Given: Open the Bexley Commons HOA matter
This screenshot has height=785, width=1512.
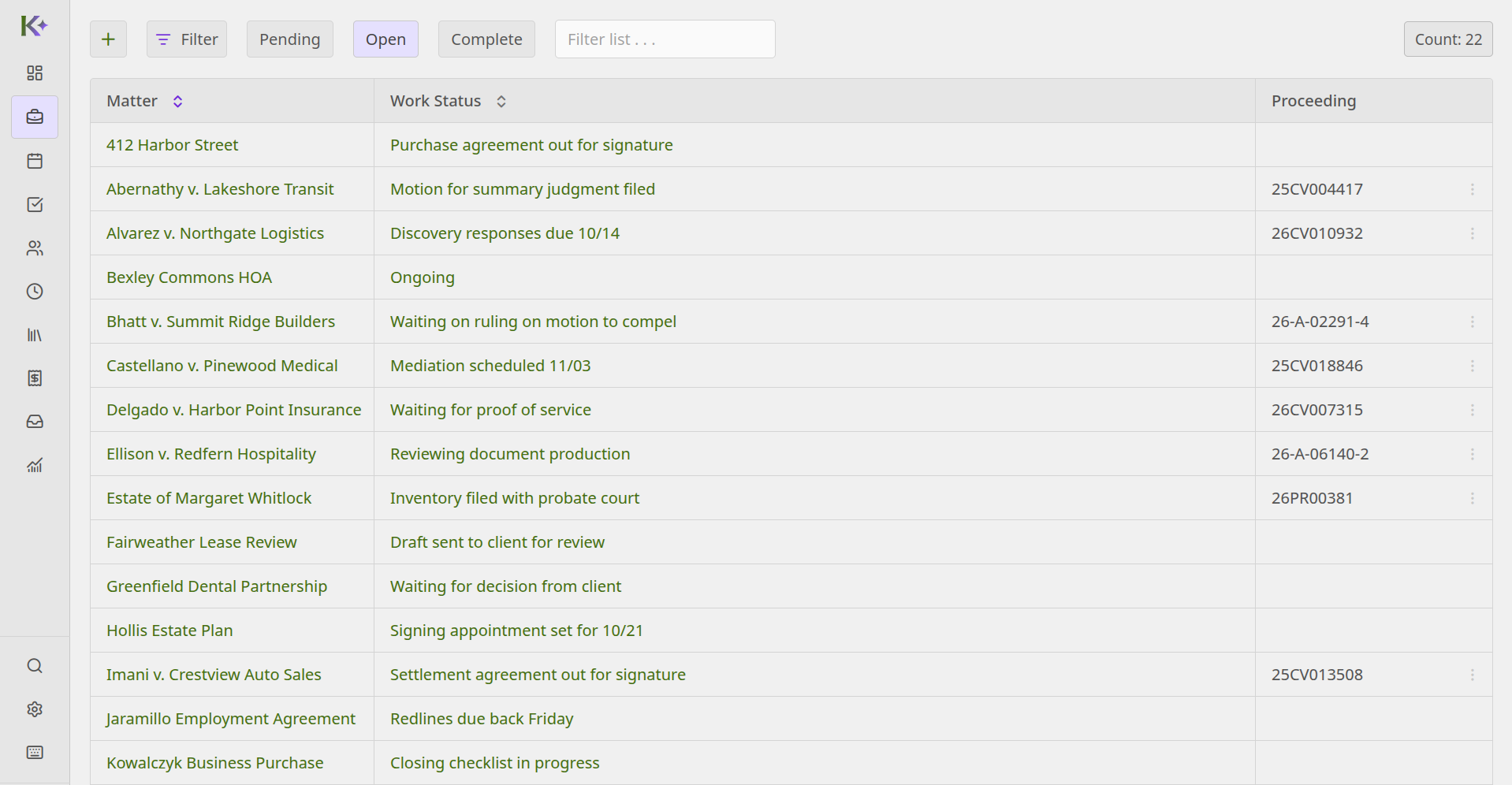Looking at the screenshot, I should pyautogui.click(x=189, y=277).
